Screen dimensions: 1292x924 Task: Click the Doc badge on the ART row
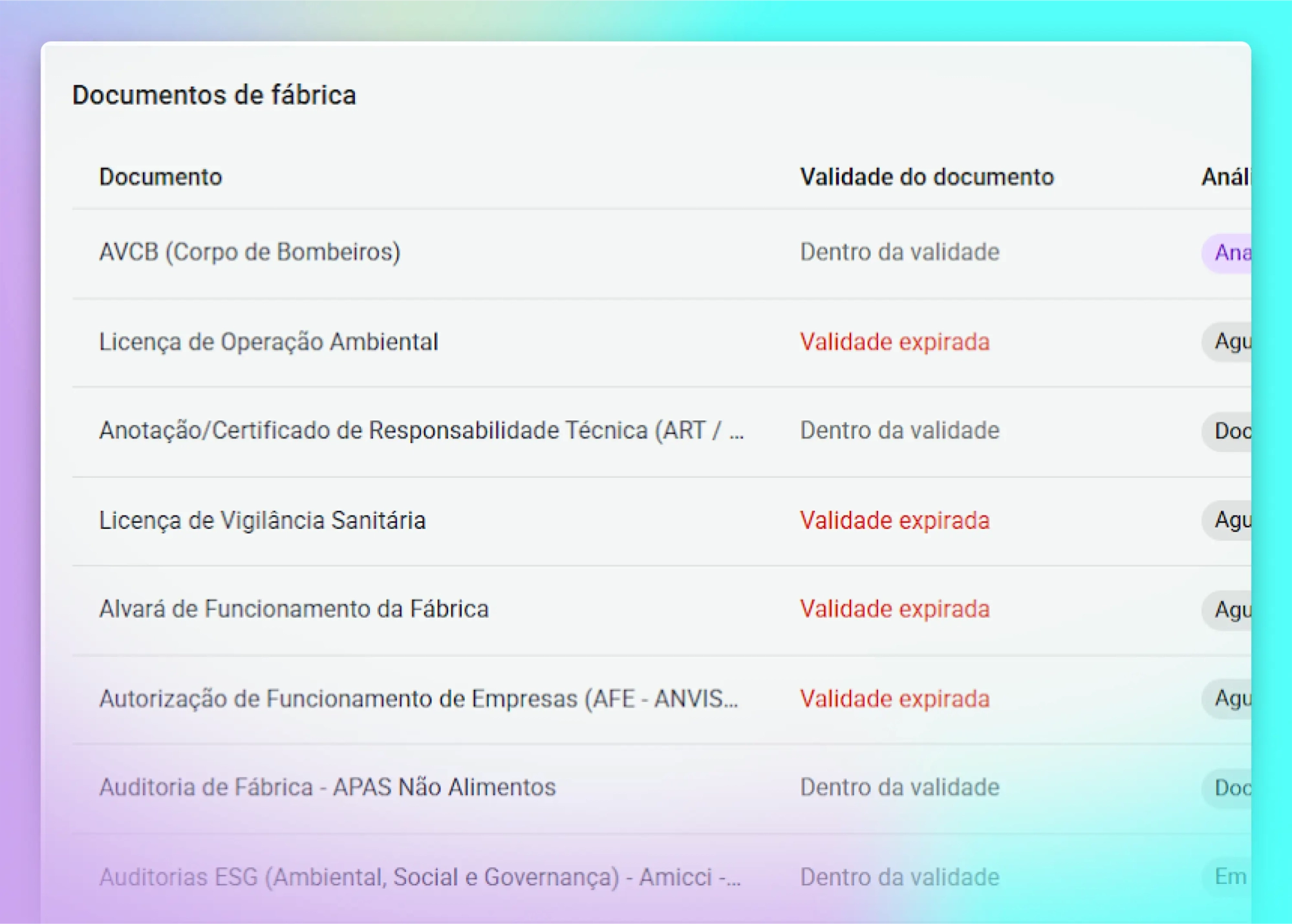tap(1231, 431)
